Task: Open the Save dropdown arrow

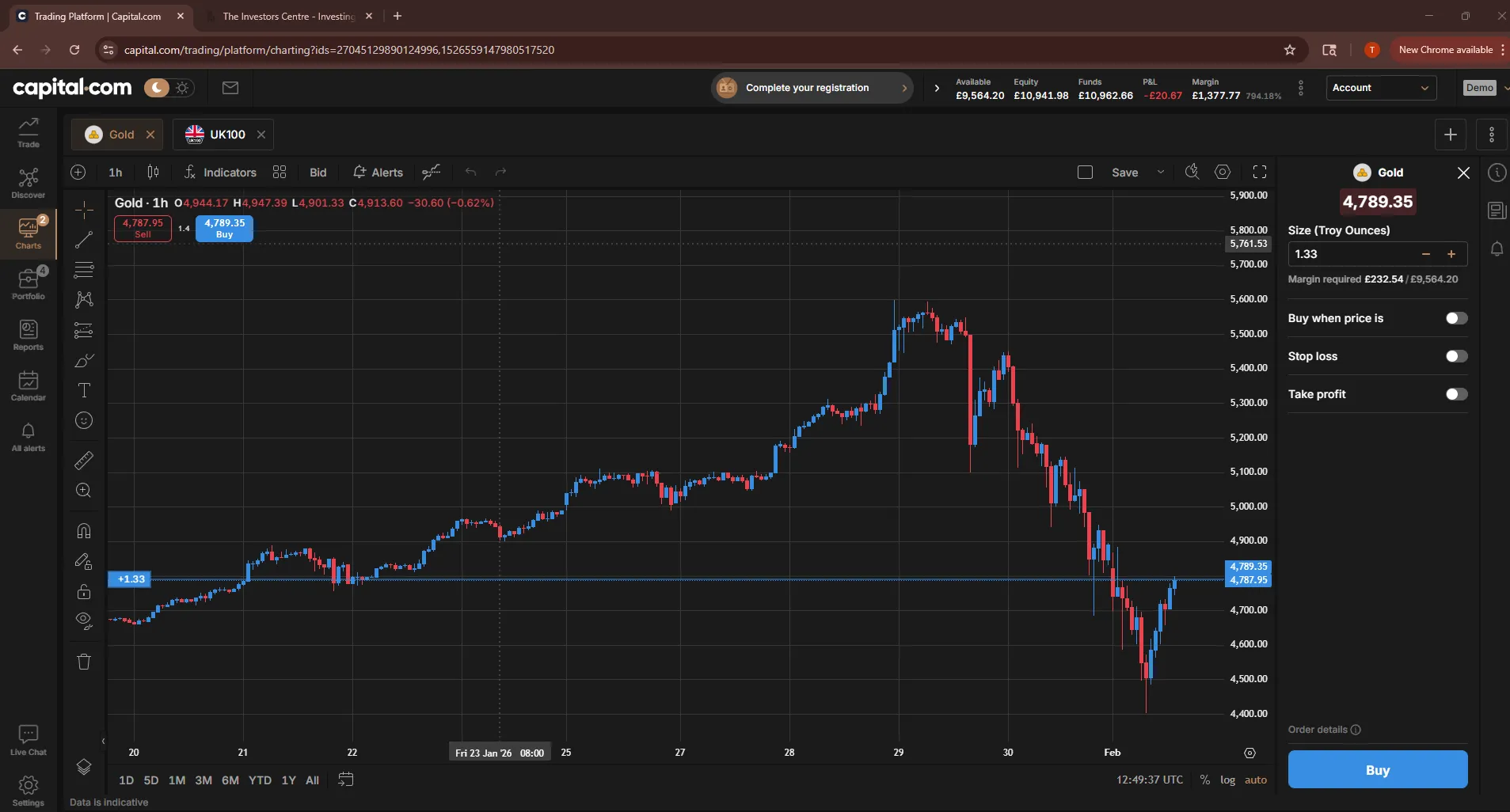Action: click(x=1161, y=173)
